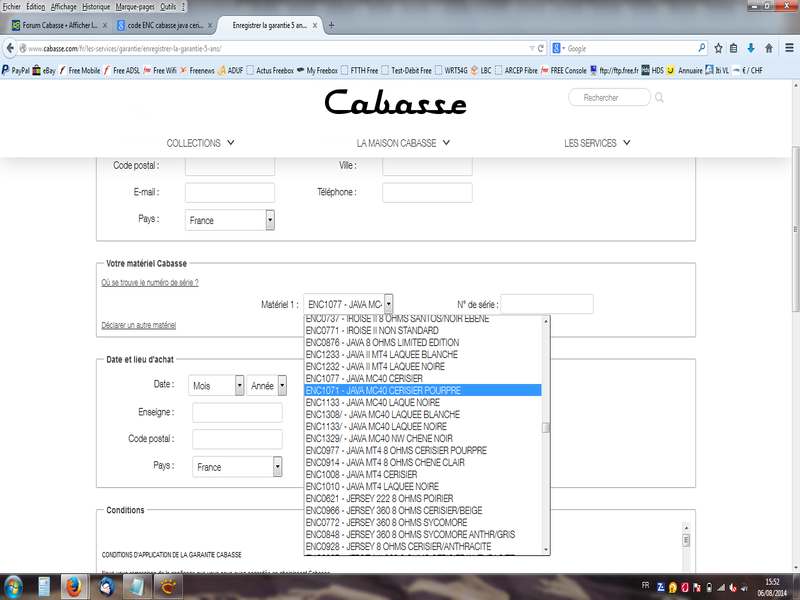
Task: Click the N° de série input field
Action: [546, 304]
